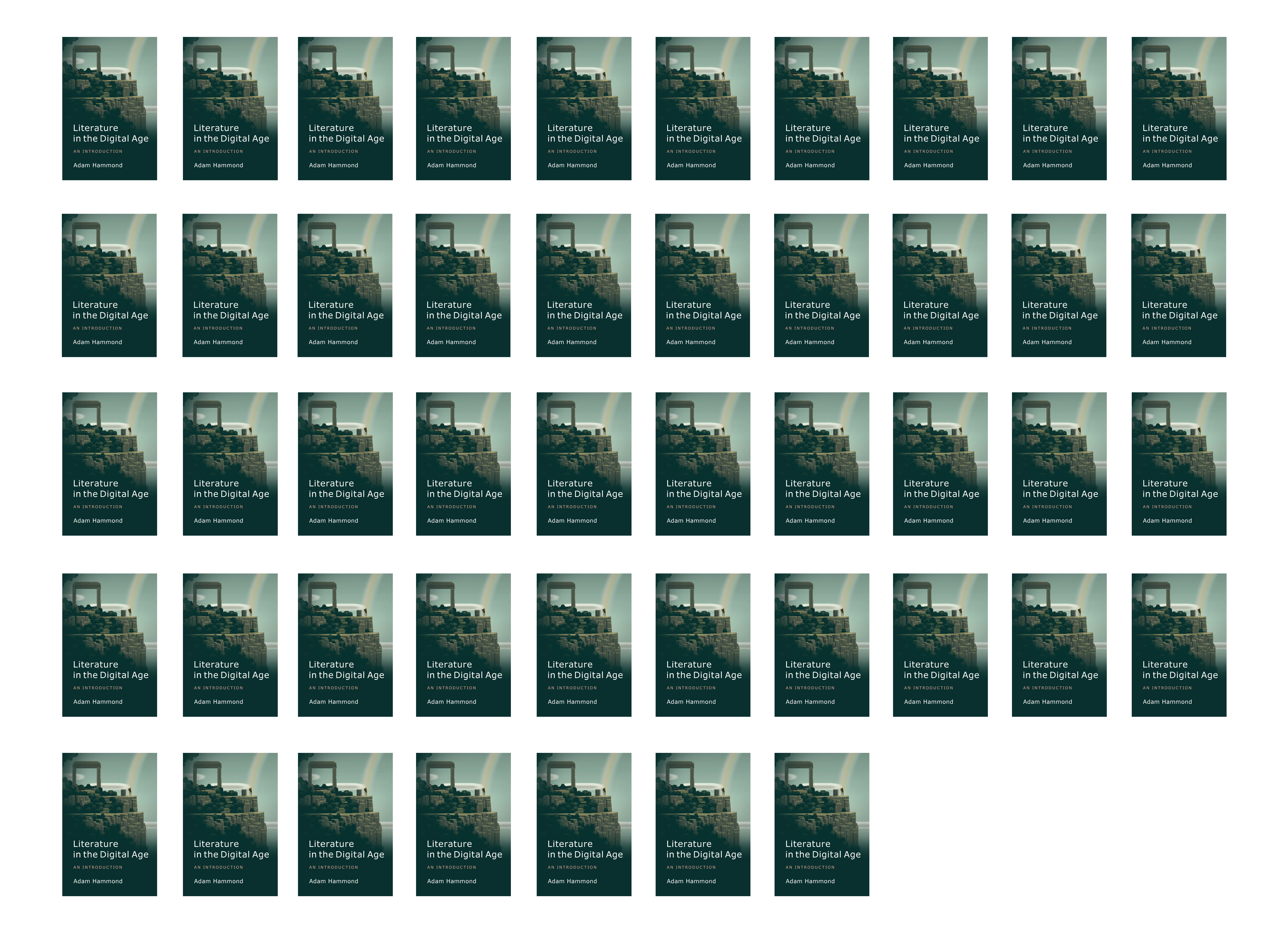Click the seventh cover in the second row
Viewport: 1288px width, 952px height.
[821, 285]
